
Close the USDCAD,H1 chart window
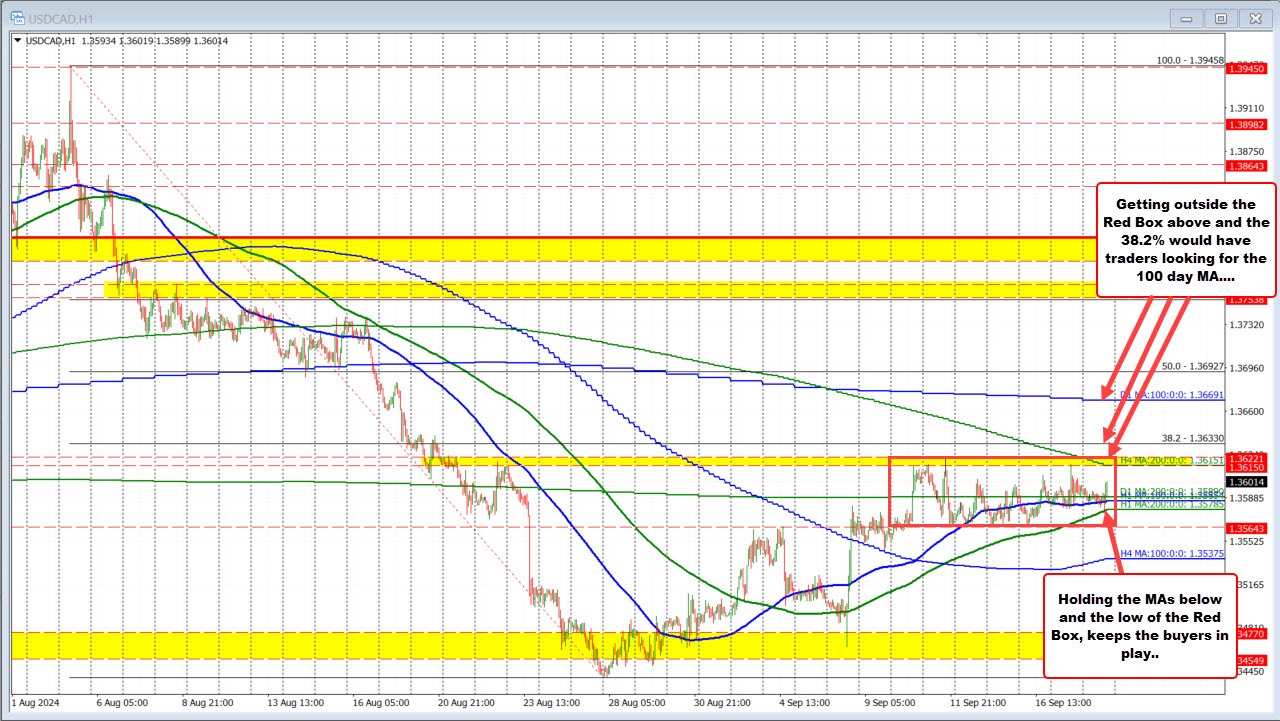click(x=1253, y=18)
